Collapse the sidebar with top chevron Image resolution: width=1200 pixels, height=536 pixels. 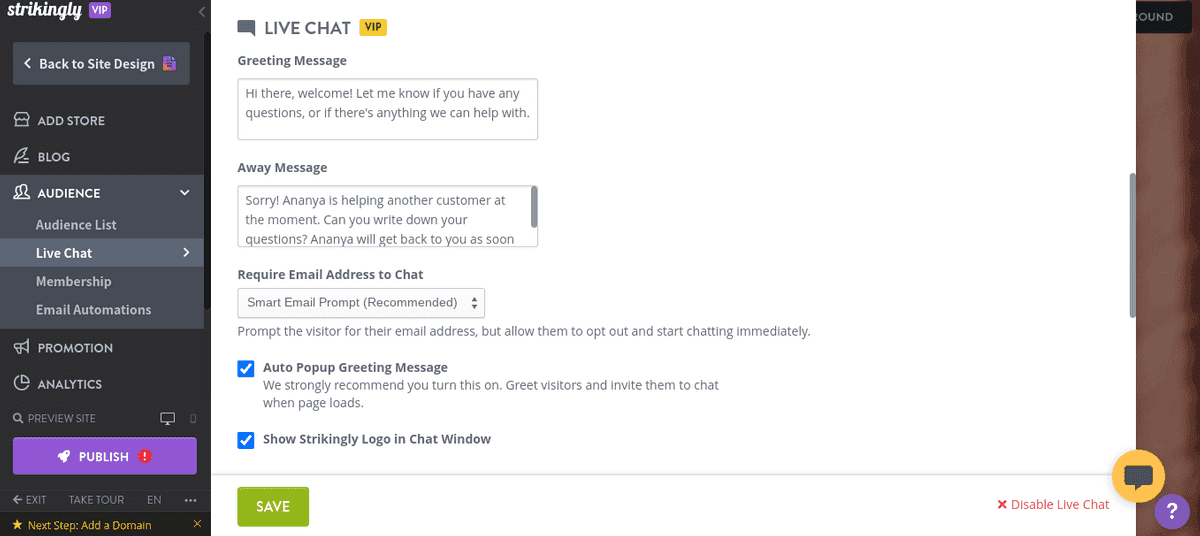tap(202, 12)
